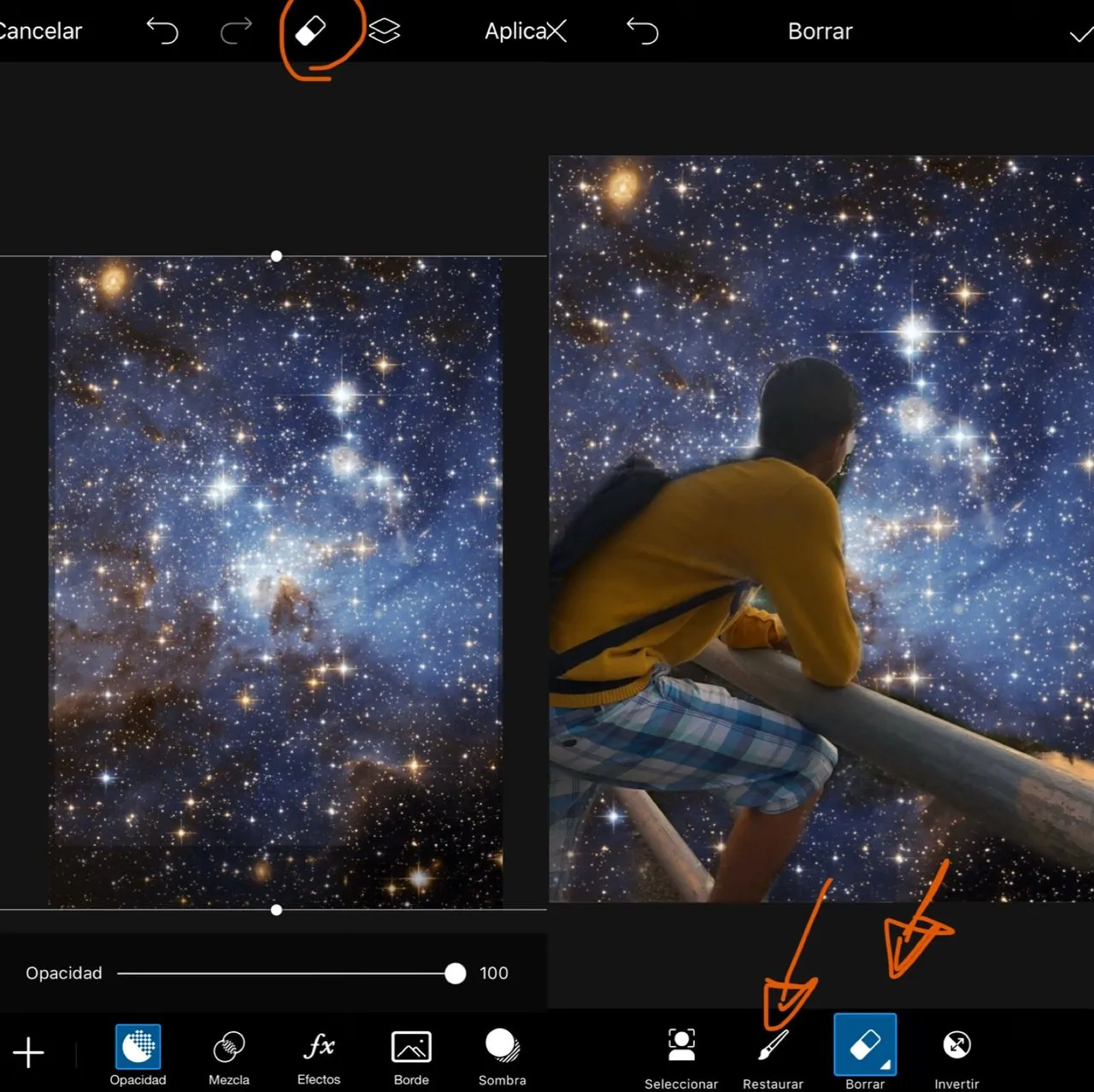Screen dimensions: 1094x1092
Task: Click the undo arrow in the Borrar panel
Action: click(x=643, y=32)
